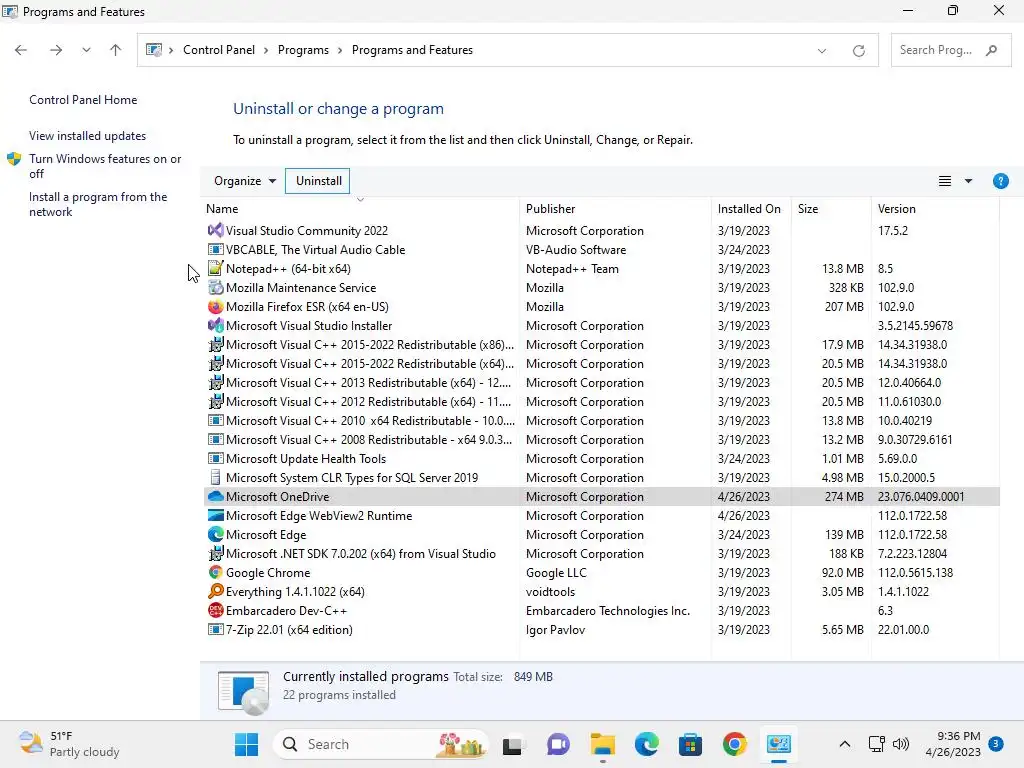Screen dimensions: 1024x768
Task: Open Turn Windows features on or off
Action: click(104, 166)
